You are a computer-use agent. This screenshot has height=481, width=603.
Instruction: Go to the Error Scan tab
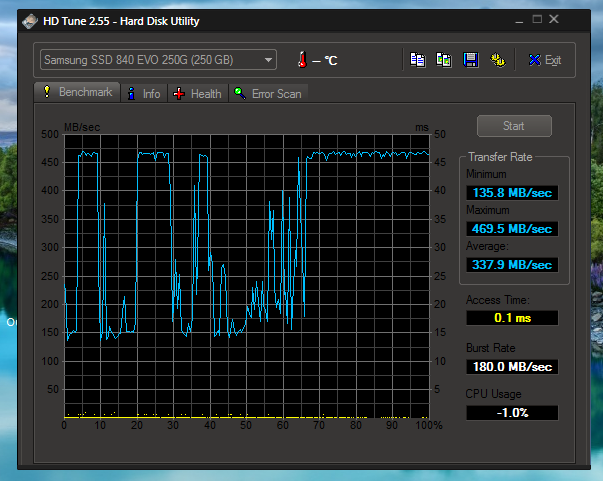(x=268, y=93)
